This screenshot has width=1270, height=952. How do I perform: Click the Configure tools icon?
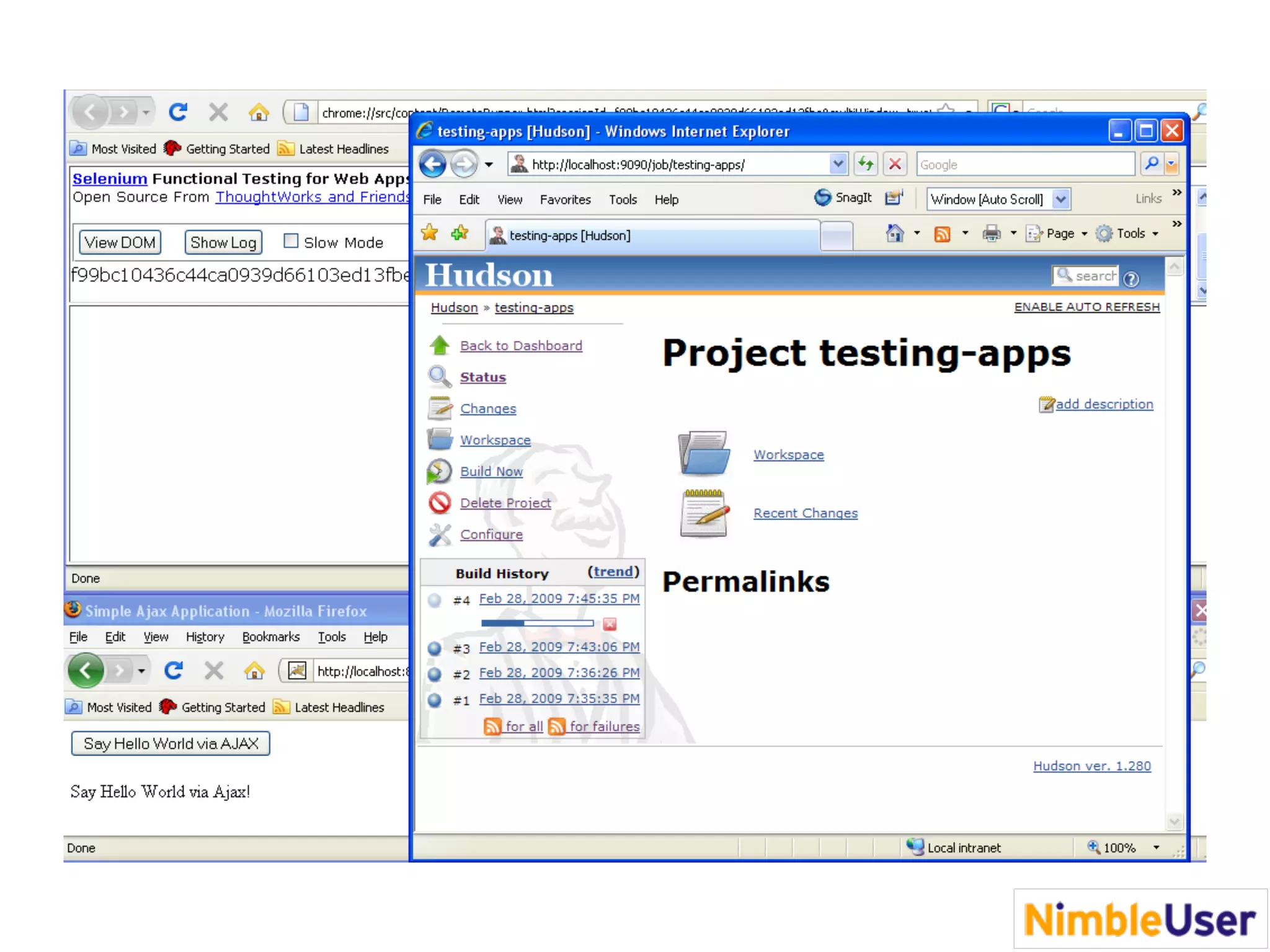coord(439,534)
